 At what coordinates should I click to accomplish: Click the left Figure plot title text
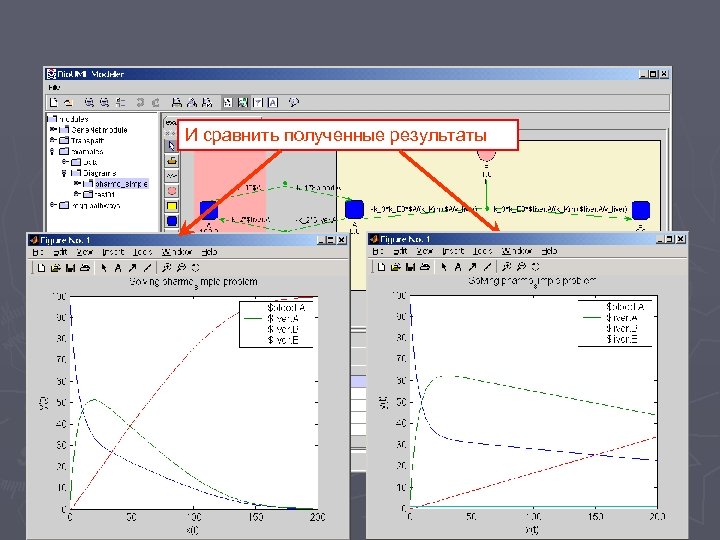193,281
